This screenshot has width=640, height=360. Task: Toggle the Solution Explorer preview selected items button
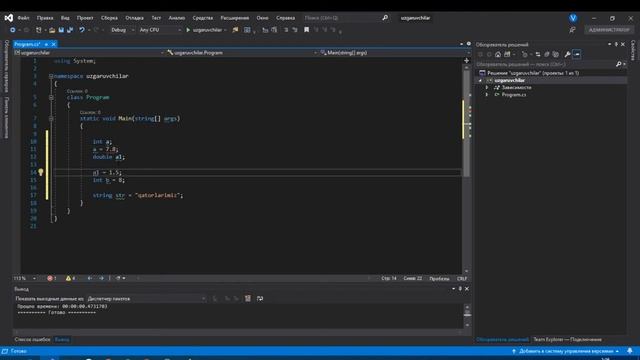577,54
